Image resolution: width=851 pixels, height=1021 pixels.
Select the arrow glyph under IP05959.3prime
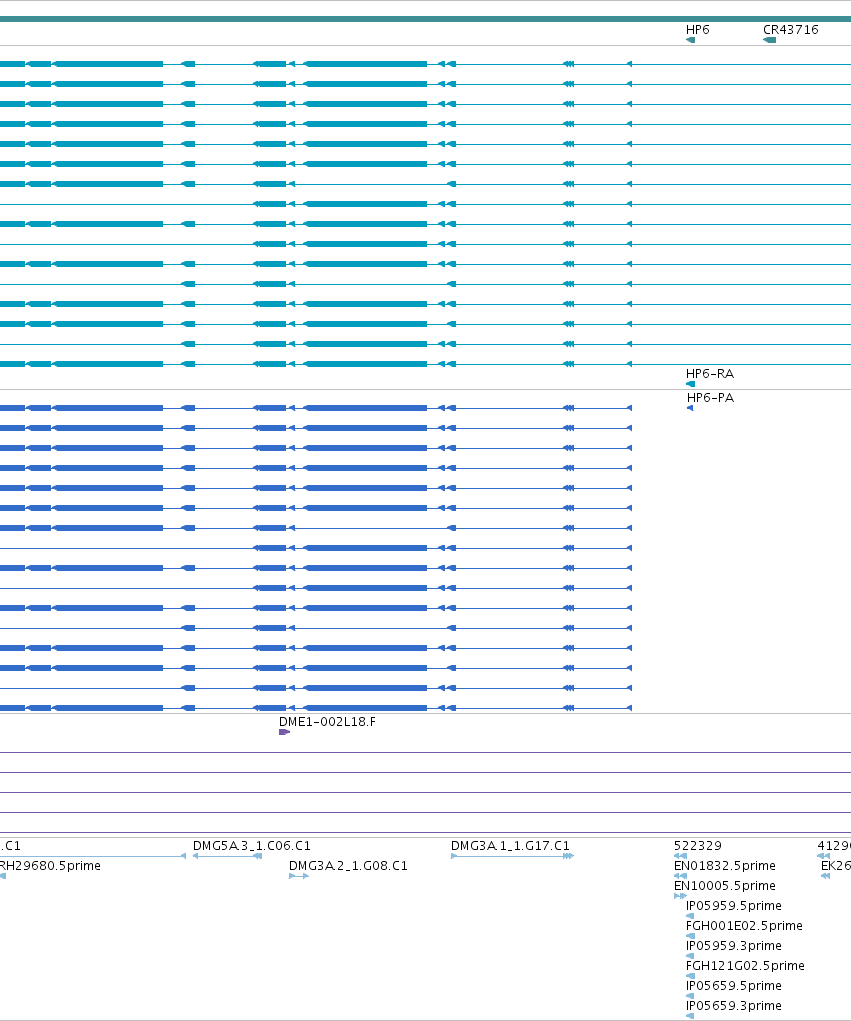point(690,956)
